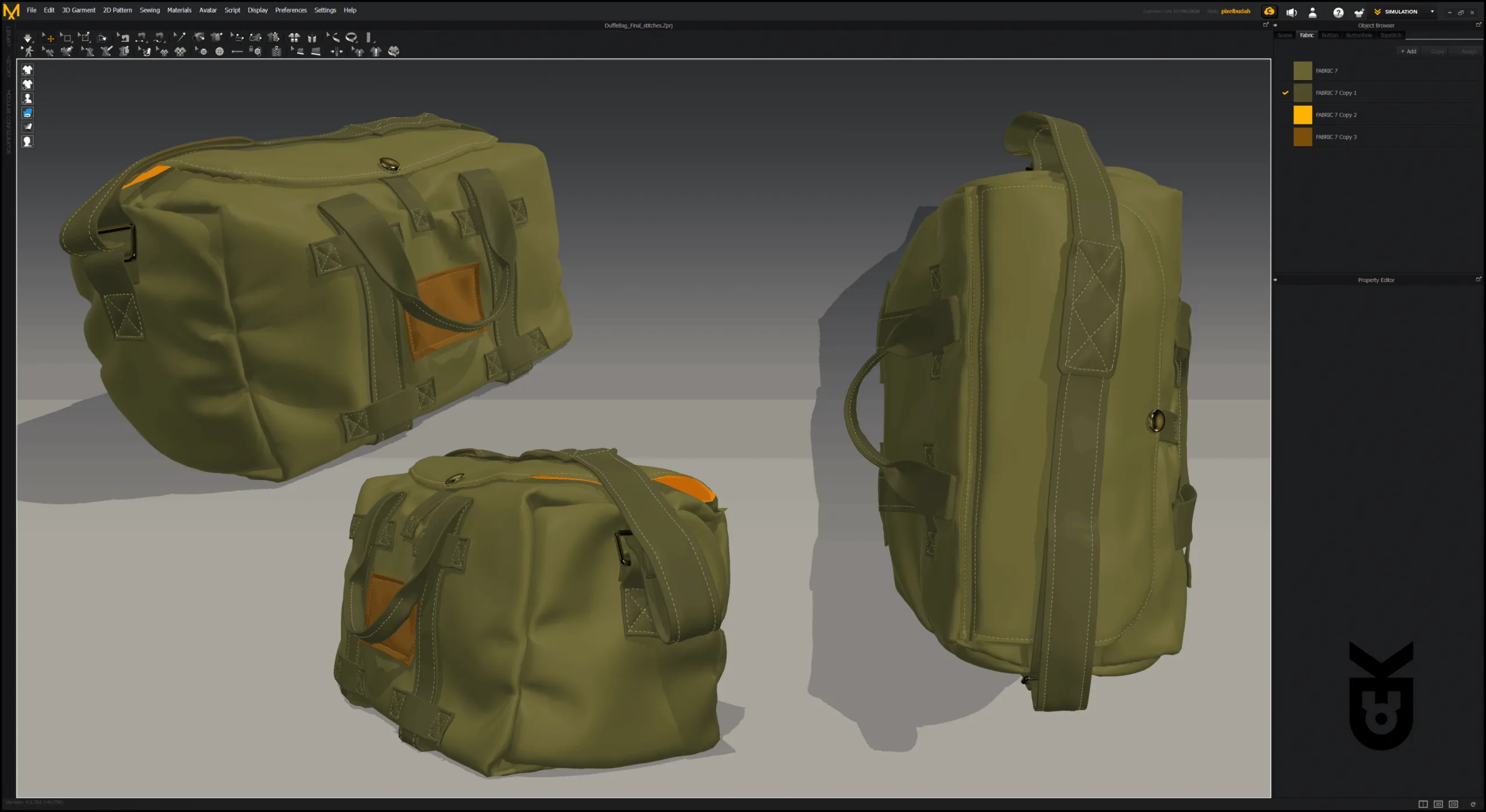1486x812 pixels.
Task: Select the rectangle selection tool
Action: 67,38
